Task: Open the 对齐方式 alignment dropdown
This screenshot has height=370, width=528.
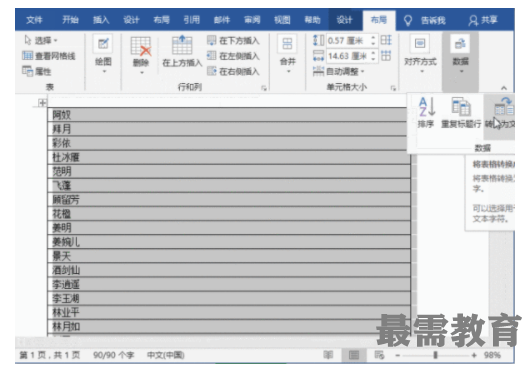Action: pyautogui.click(x=420, y=55)
